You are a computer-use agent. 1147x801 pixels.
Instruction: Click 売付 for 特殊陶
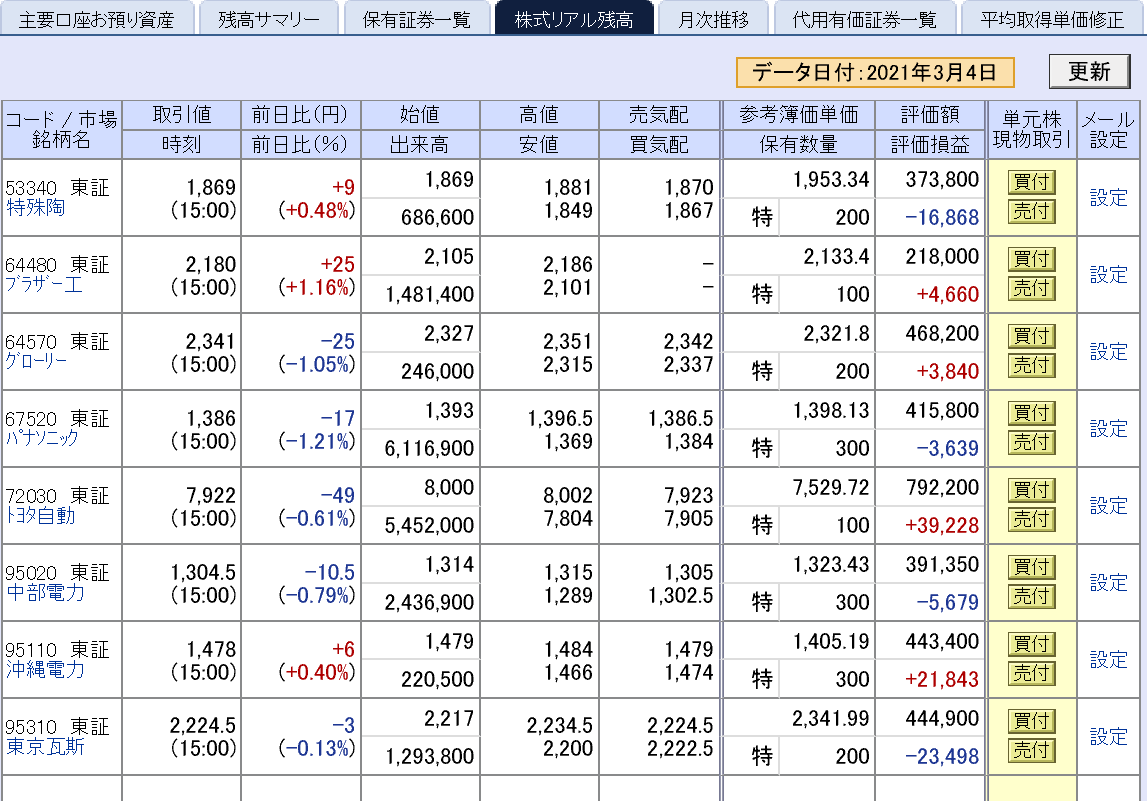[x=1031, y=211]
